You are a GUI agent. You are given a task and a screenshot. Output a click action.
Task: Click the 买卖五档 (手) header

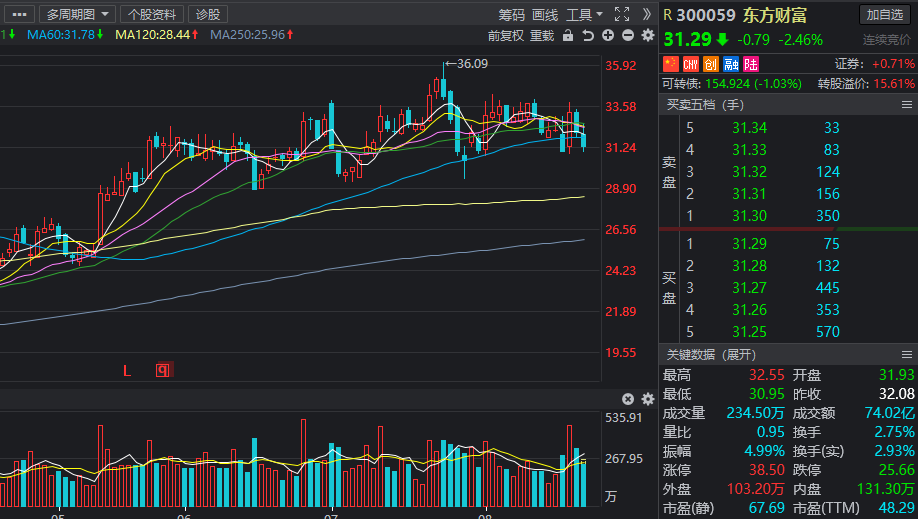pos(705,105)
